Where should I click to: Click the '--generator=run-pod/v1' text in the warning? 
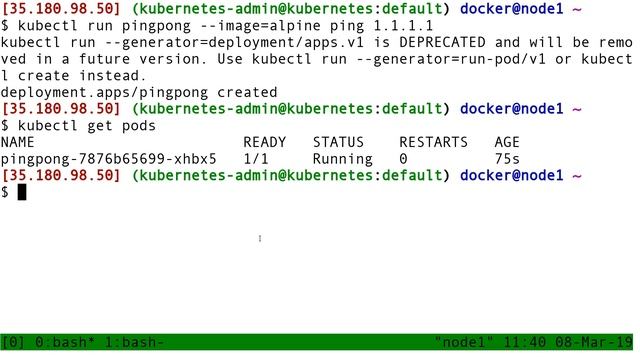pyautogui.click(x=451, y=59)
